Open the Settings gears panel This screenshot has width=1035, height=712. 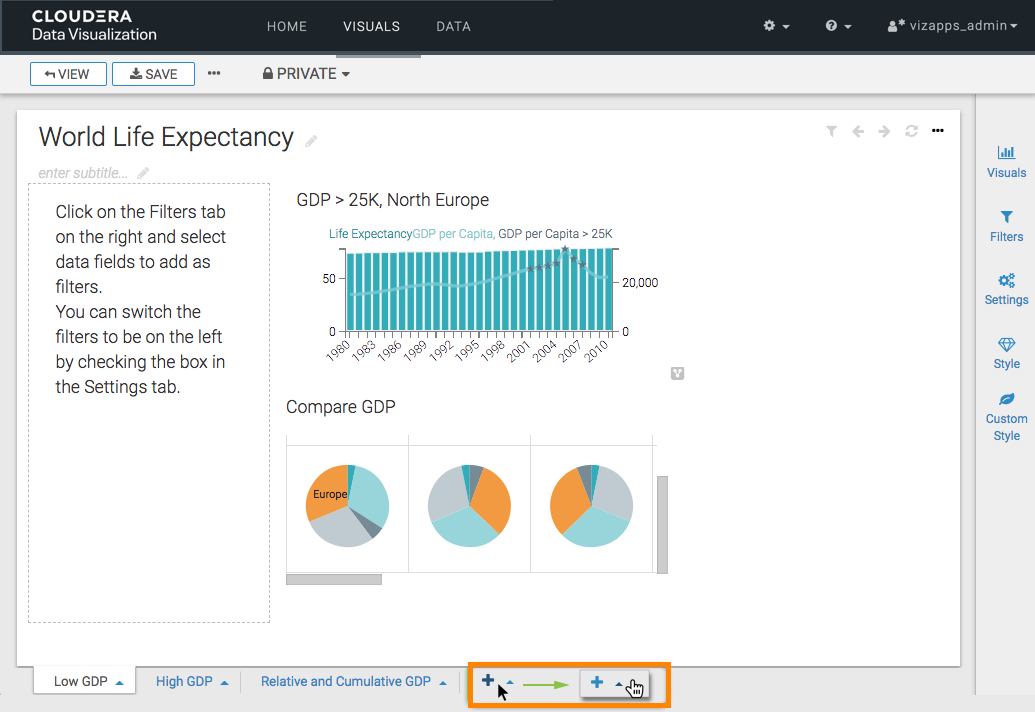(x=1006, y=289)
